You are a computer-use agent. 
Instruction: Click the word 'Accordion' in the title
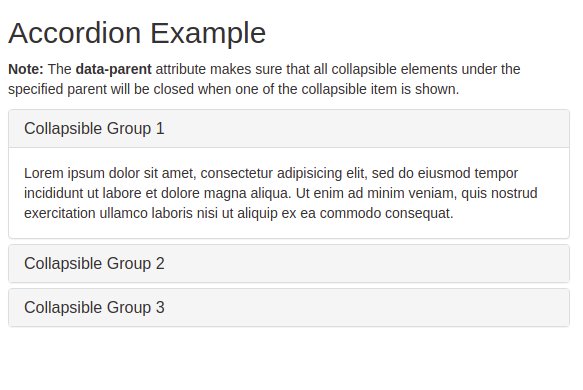[74, 33]
